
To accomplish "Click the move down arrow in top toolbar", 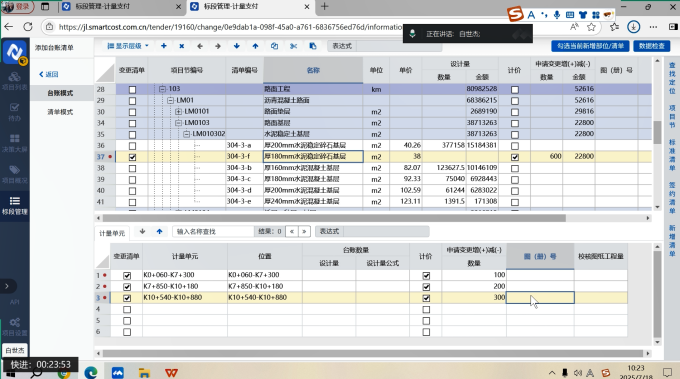I will click(x=236, y=46).
